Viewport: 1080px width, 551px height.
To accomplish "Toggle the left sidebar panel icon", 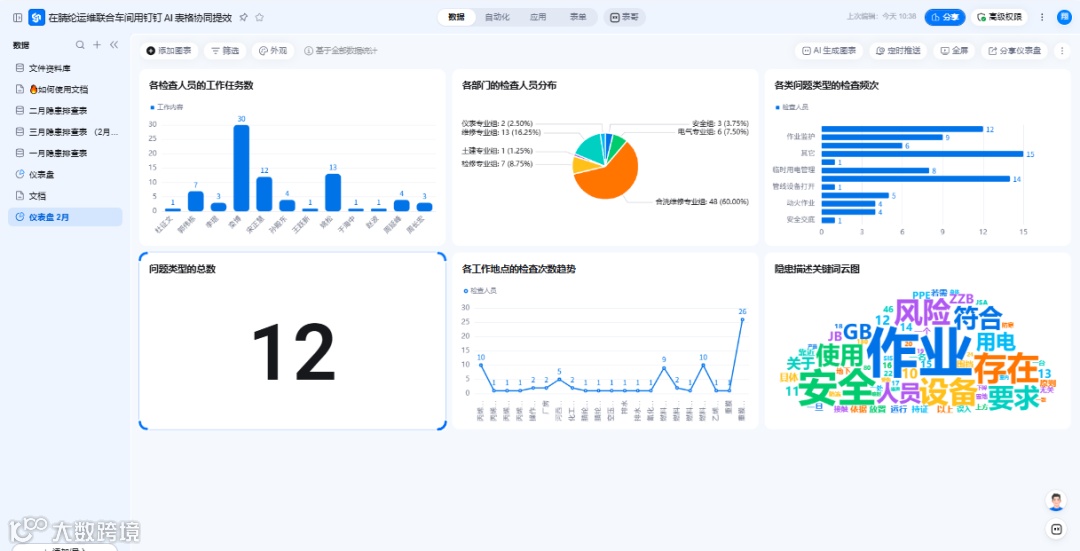I will (x=18, y=17).
